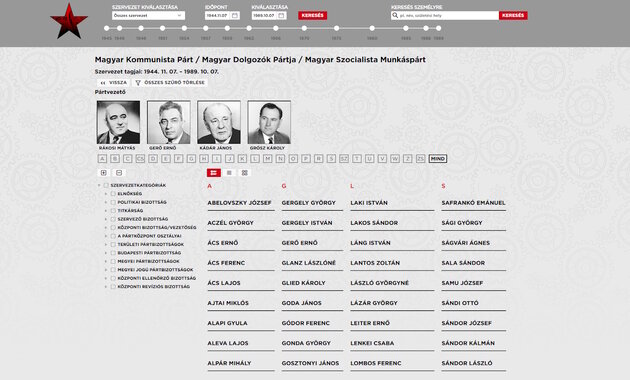The height and width of the screenshot is (380, 630).
Task: Select the red detailed list view icon
Action: [x=214, y=173]
